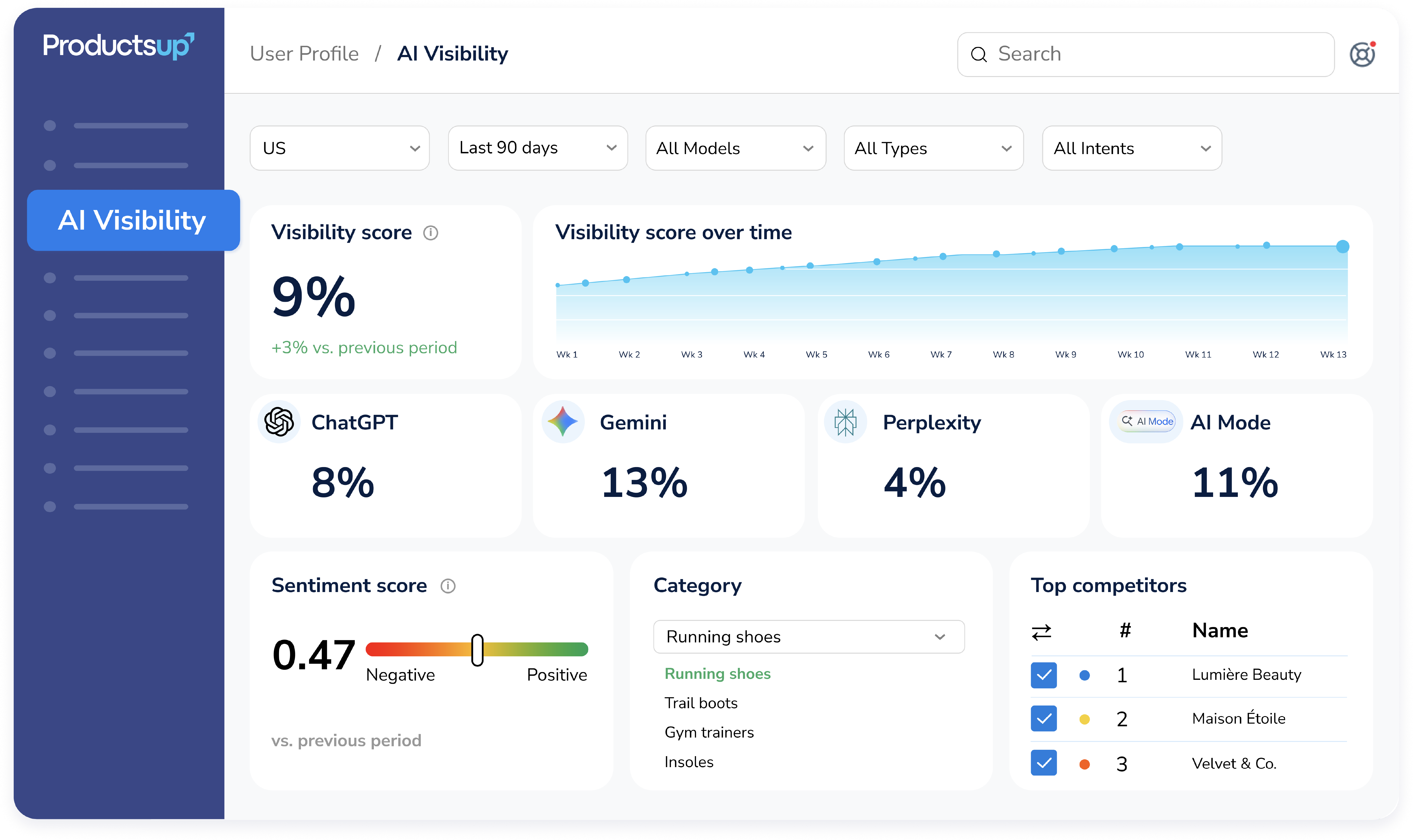Uncheck the Lumière Beauty competitor checkbox

pos(1044,675)
